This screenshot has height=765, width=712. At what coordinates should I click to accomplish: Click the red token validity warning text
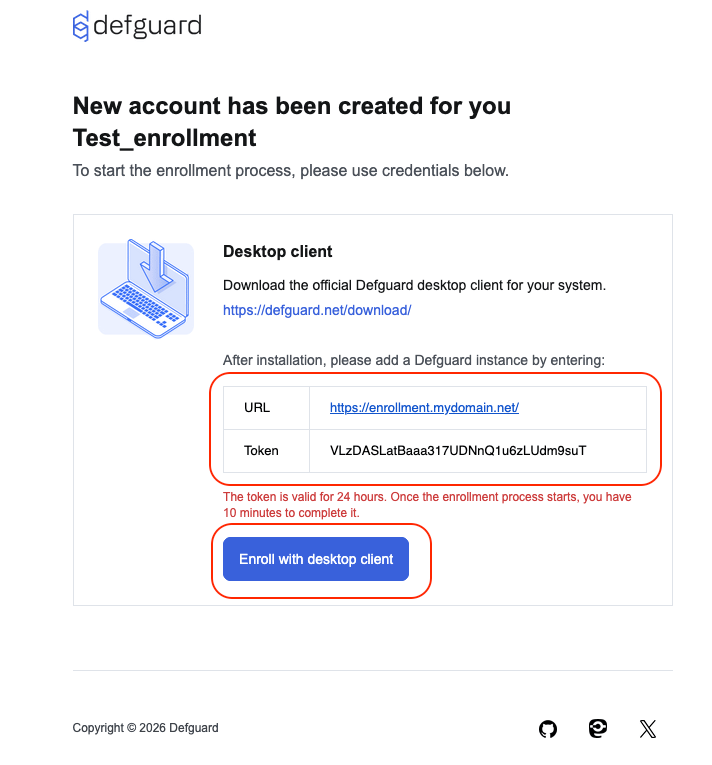pos(427,505)
